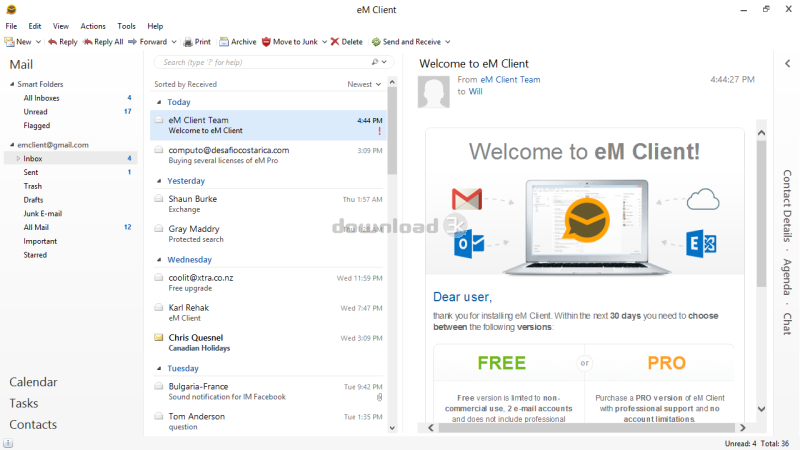800x450 pixels.
Task: Collapse the Yesterday message group
Action: click(x=159, y=181)
